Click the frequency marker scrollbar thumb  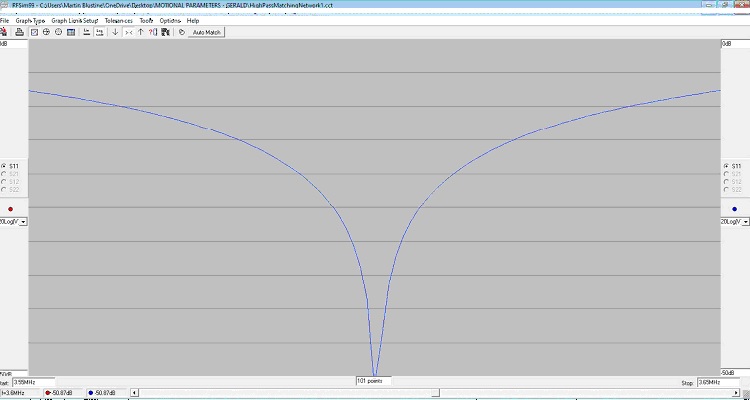[x=435, y=393]
